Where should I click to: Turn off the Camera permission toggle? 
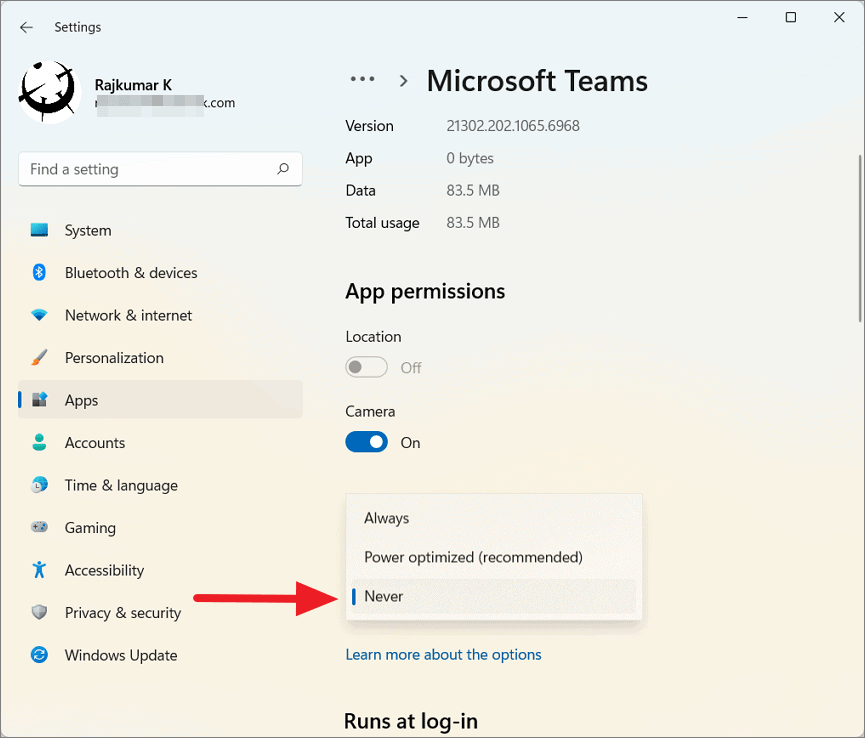pos(366,441)
